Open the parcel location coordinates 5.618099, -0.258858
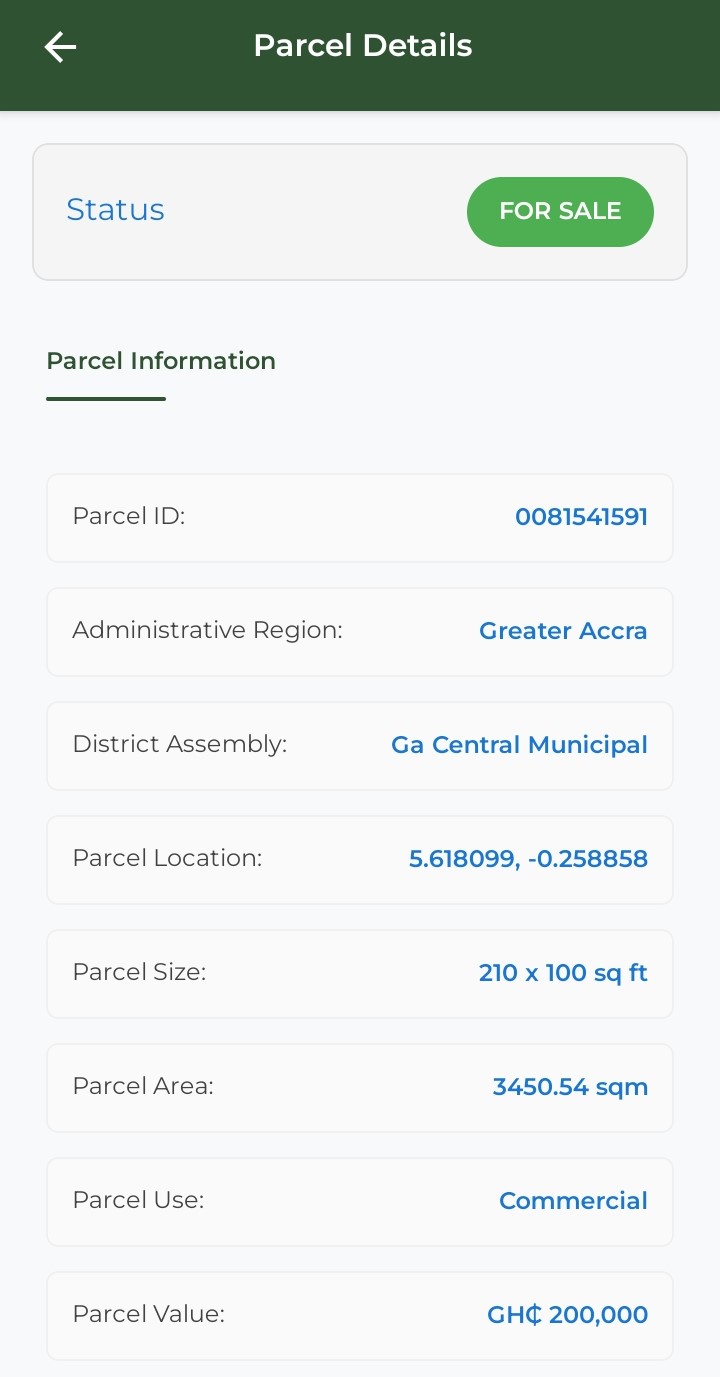The height and width of the screenshot is (1377, 720). [x=528, y=859]
